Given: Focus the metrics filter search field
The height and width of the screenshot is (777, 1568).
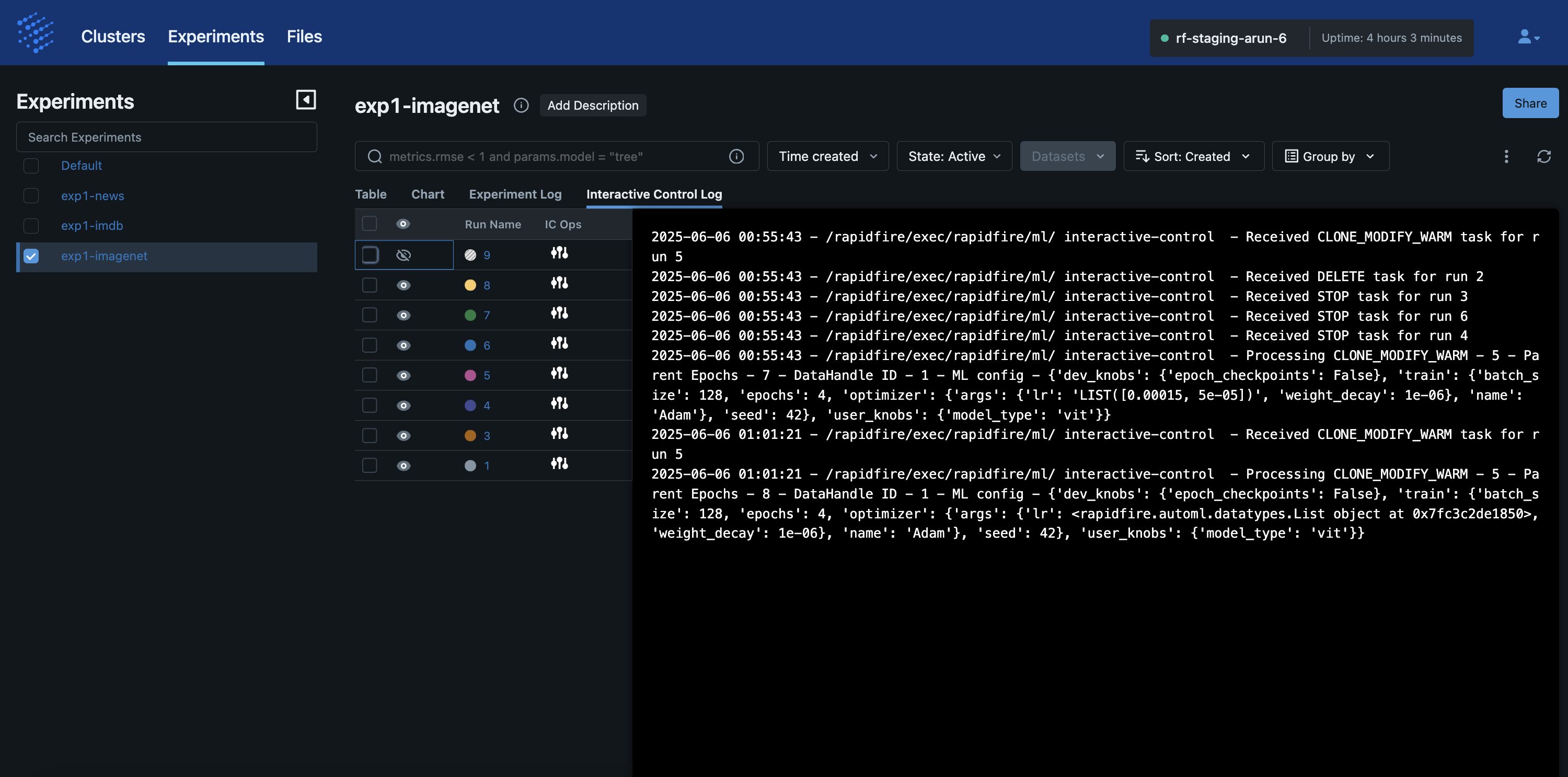Looking at the screenshot, I should 556,156.
